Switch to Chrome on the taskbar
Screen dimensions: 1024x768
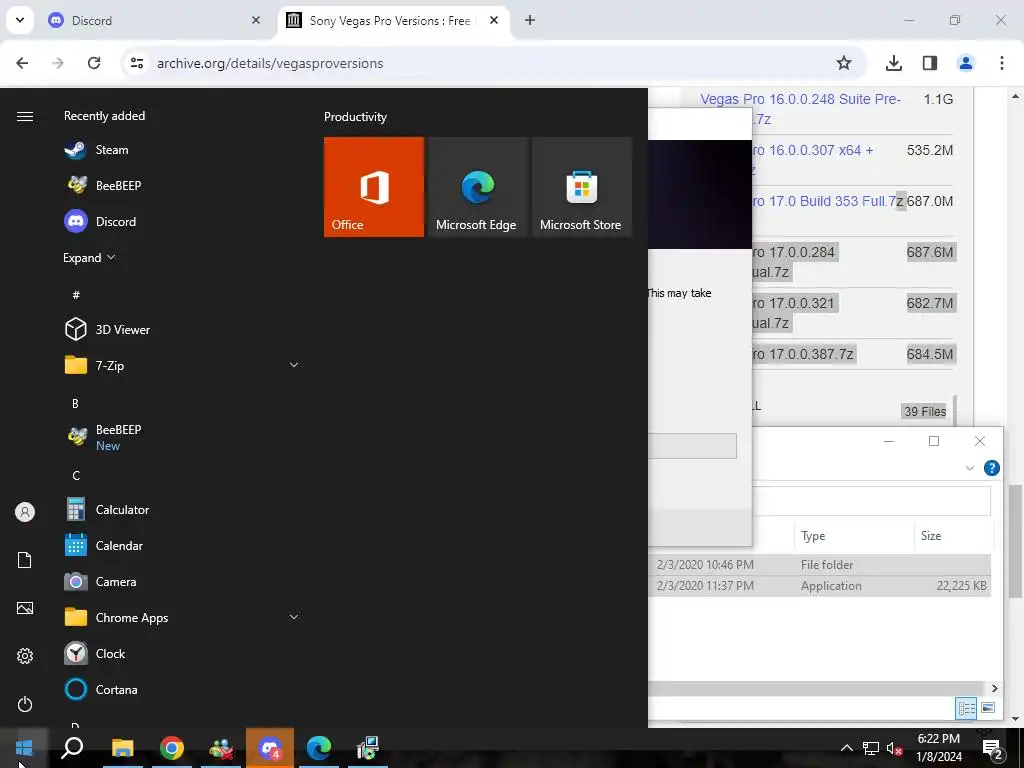click(172, 748)
